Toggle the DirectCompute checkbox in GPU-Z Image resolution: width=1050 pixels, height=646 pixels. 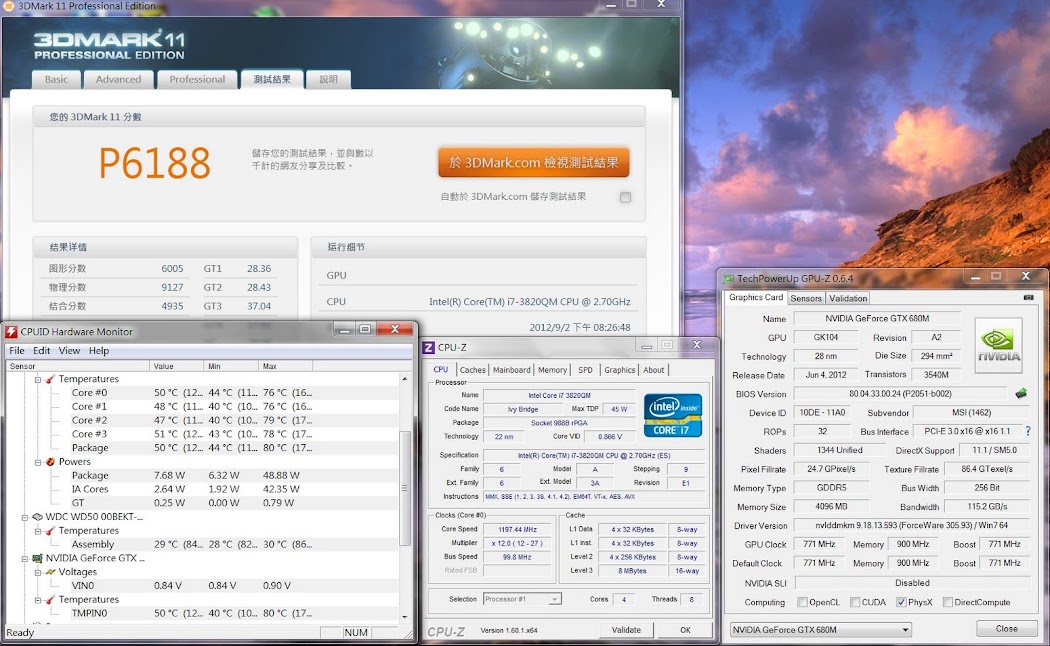pos(948,602)
